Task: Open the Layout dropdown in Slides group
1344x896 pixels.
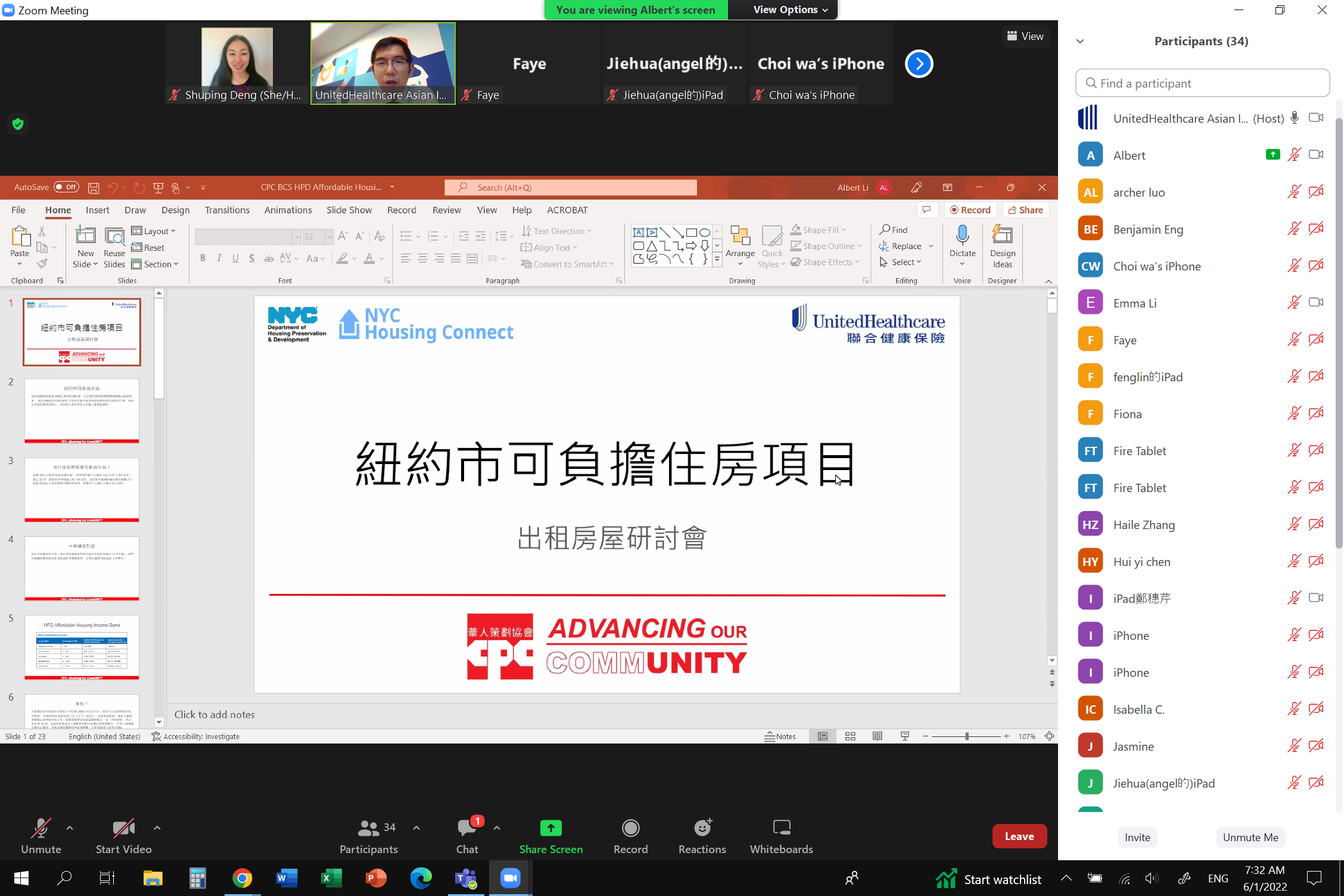Action: point(154,231)
